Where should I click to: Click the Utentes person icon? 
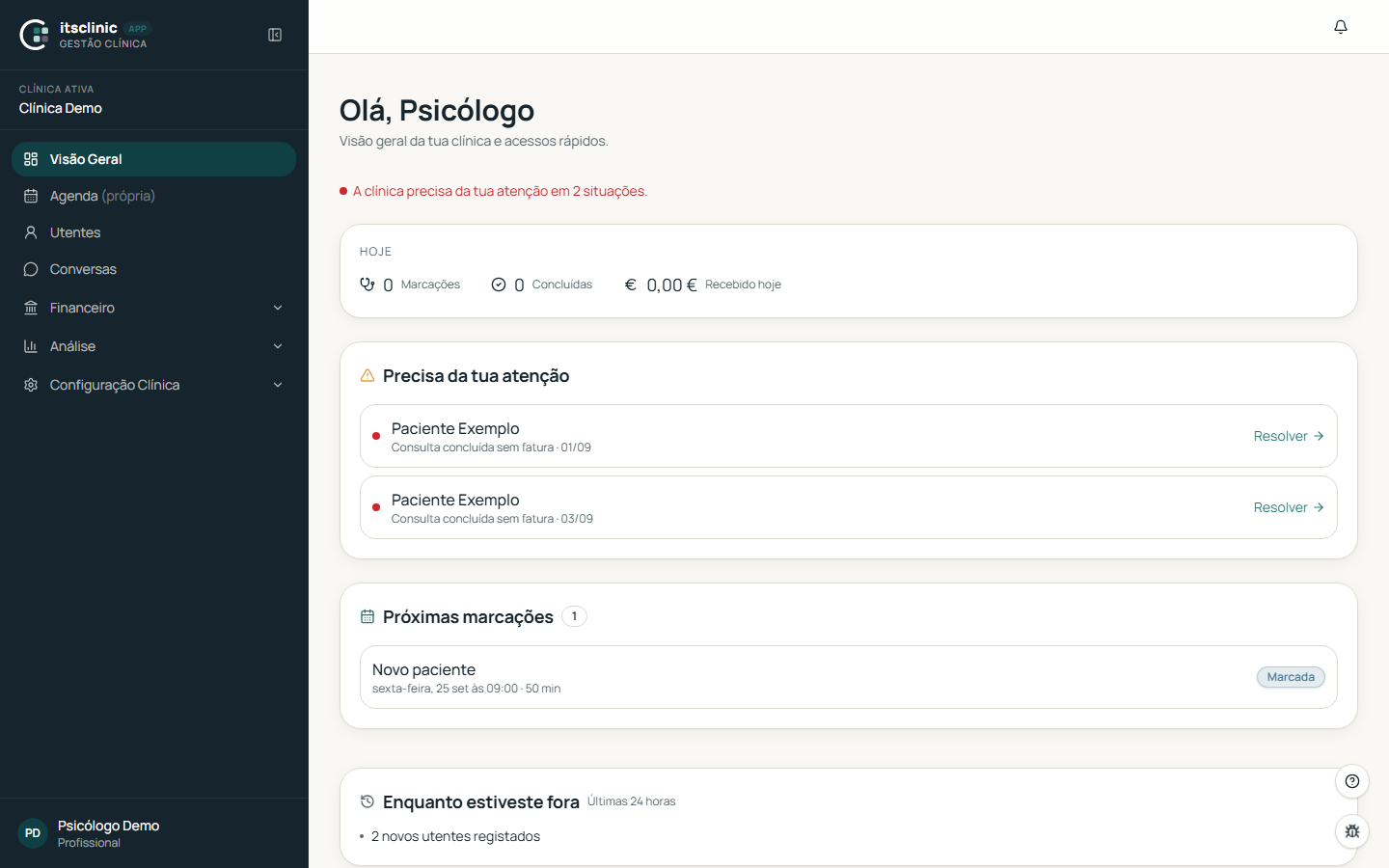[x=31, y=232]
